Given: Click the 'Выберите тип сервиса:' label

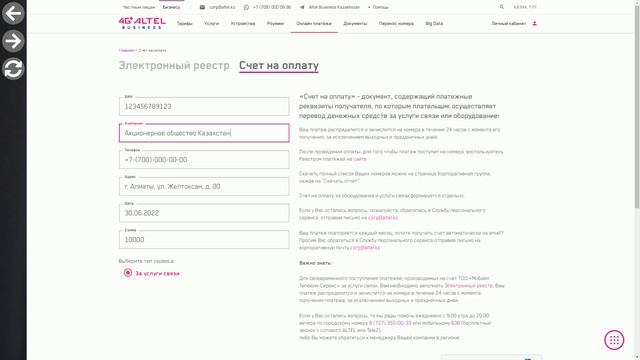Looking at the screenshot, I should click(146, 260).
